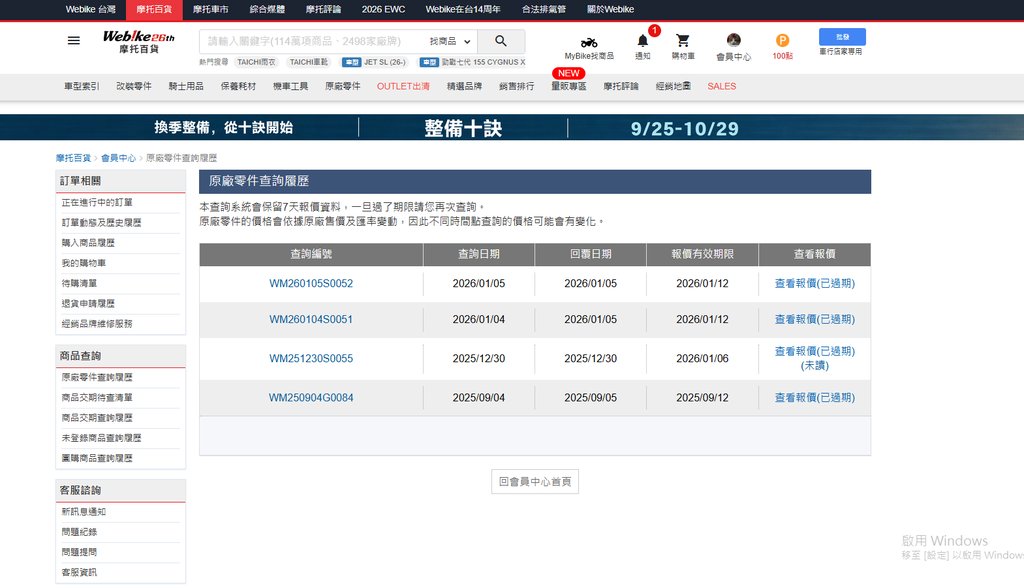Click 摩托百貨 breadcrumb link
Image resolution: width=1024 pixels, height=588 pixels.
[73, 158]
